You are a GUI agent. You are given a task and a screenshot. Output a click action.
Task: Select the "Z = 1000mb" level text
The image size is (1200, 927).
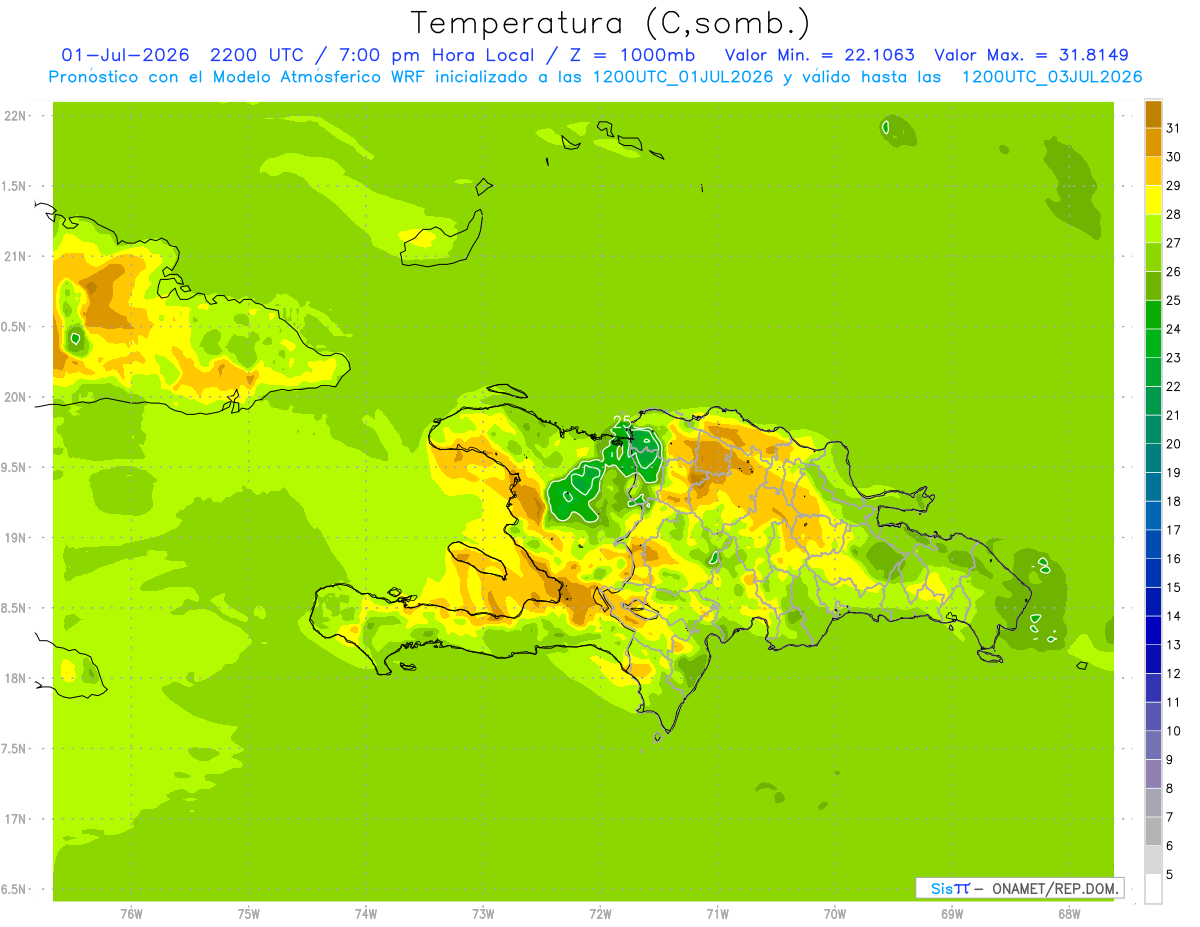[x=635, y=55]
